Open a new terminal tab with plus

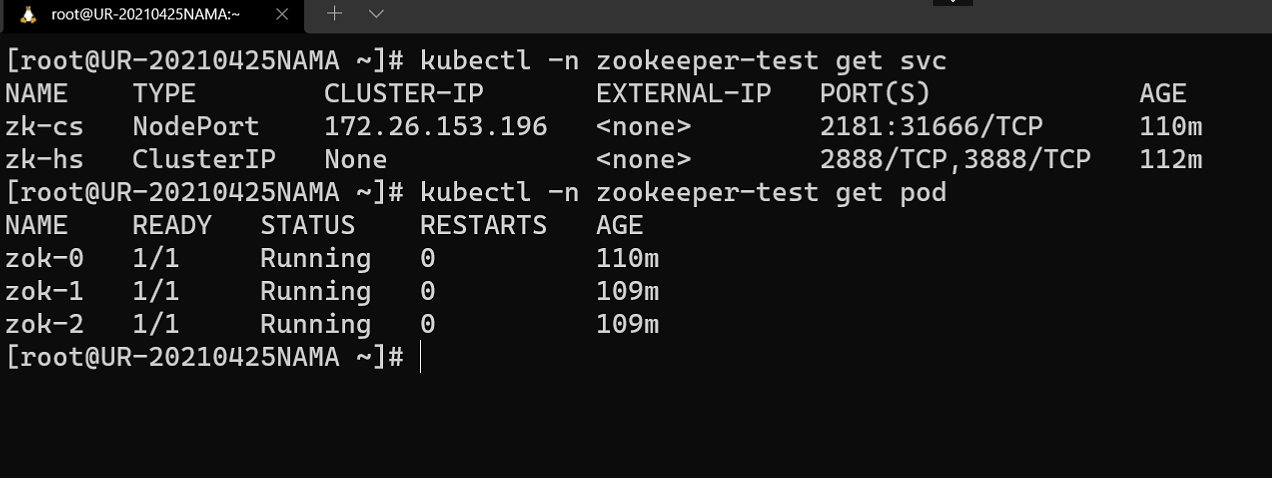[x=335, y=14]
